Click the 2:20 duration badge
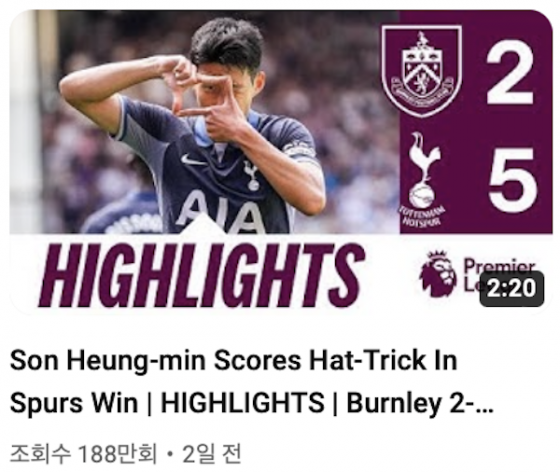The height and width of the screenshot is (472, 560). click(512, 288)
